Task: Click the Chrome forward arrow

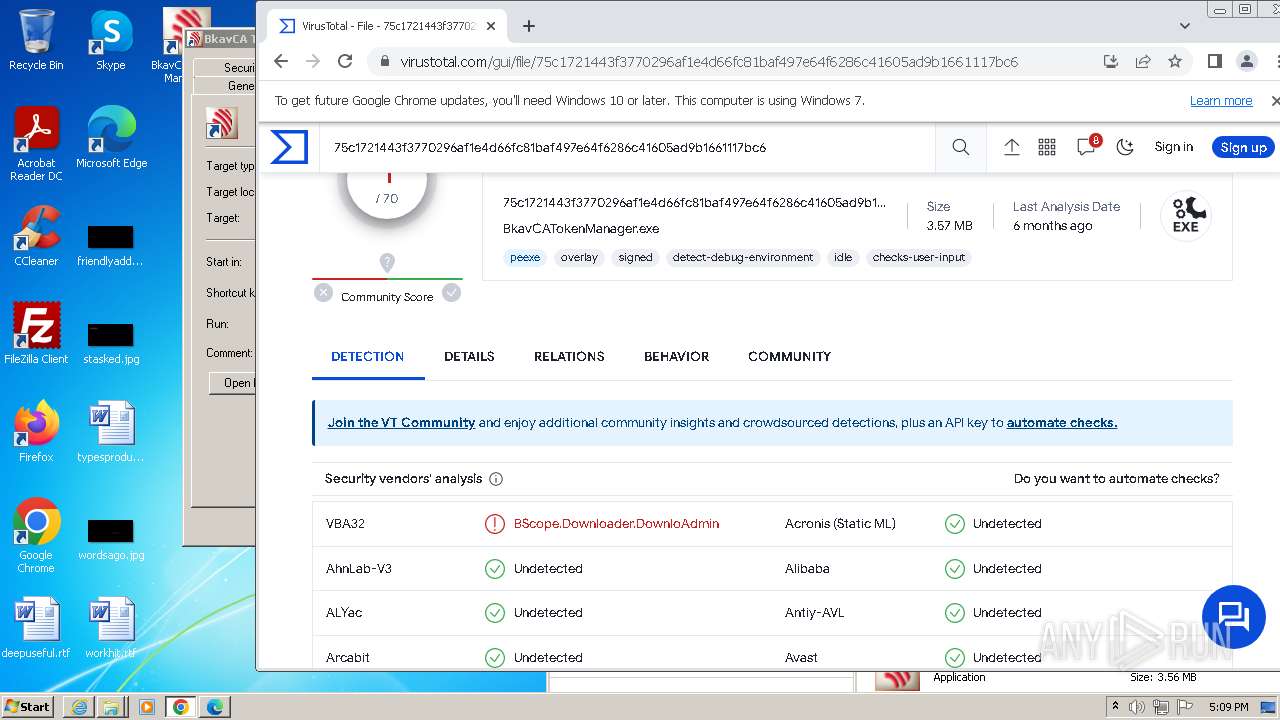Action: click(x=313, y=61)
